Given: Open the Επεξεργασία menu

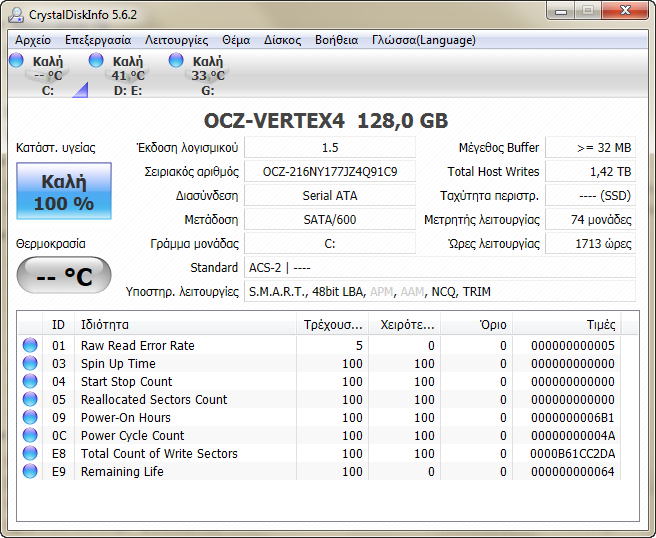Looking at the screenshot, I should click(98, 40).
